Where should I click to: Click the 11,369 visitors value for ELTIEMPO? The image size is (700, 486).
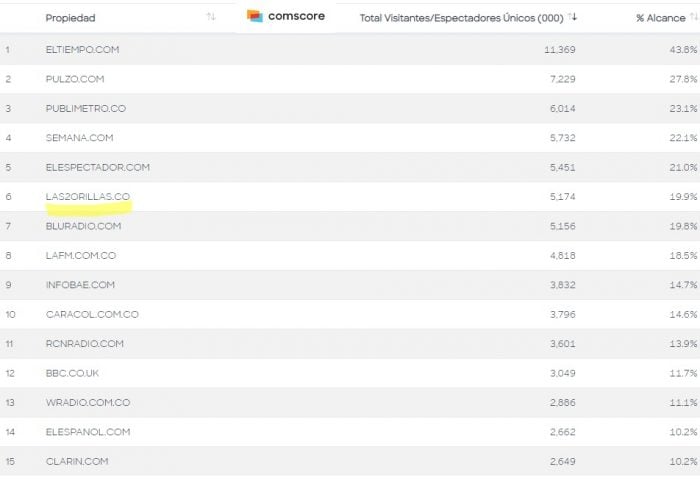tap(557, 50)
